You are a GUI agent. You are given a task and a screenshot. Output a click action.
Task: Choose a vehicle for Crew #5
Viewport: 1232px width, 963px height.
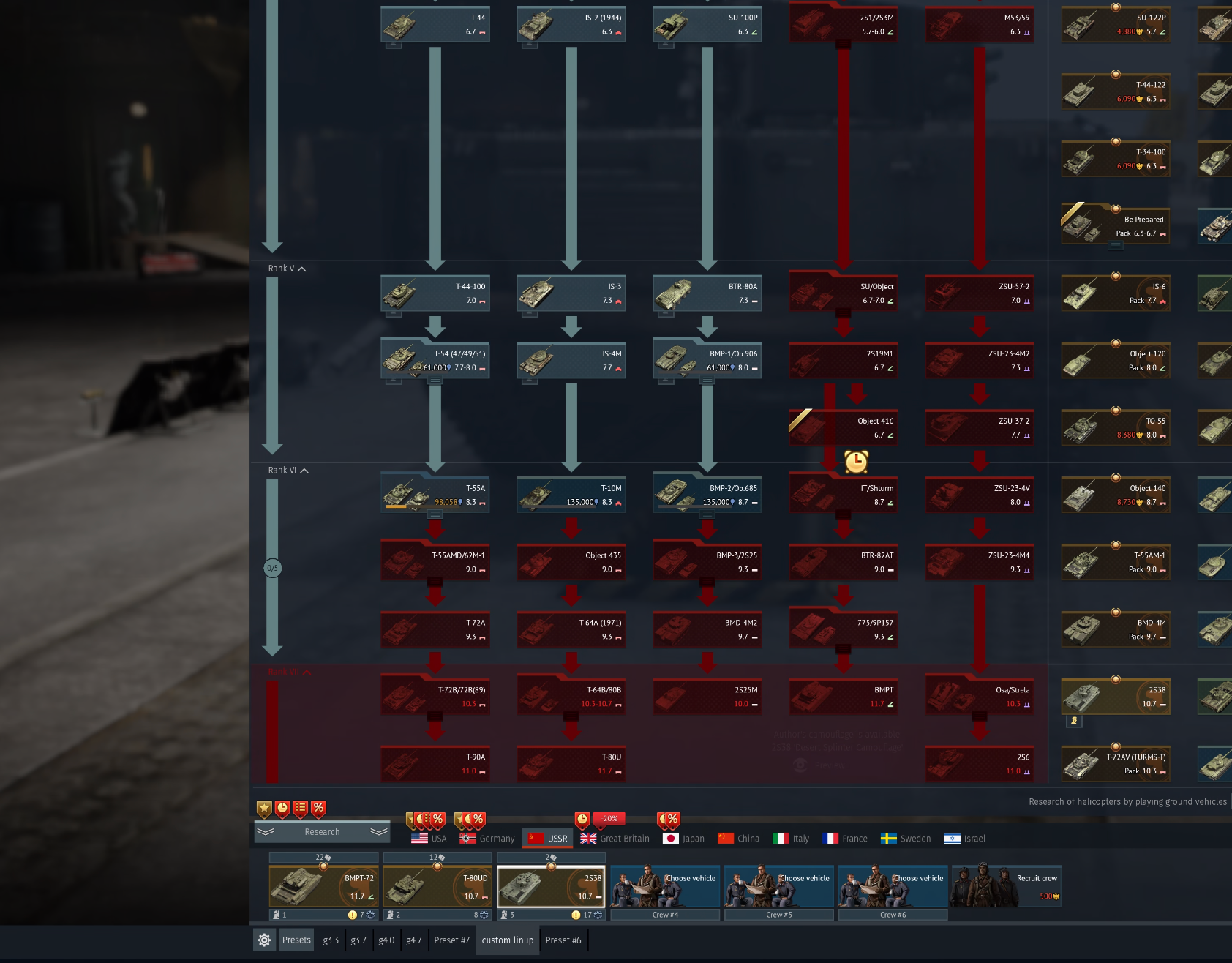pos(779,886)
